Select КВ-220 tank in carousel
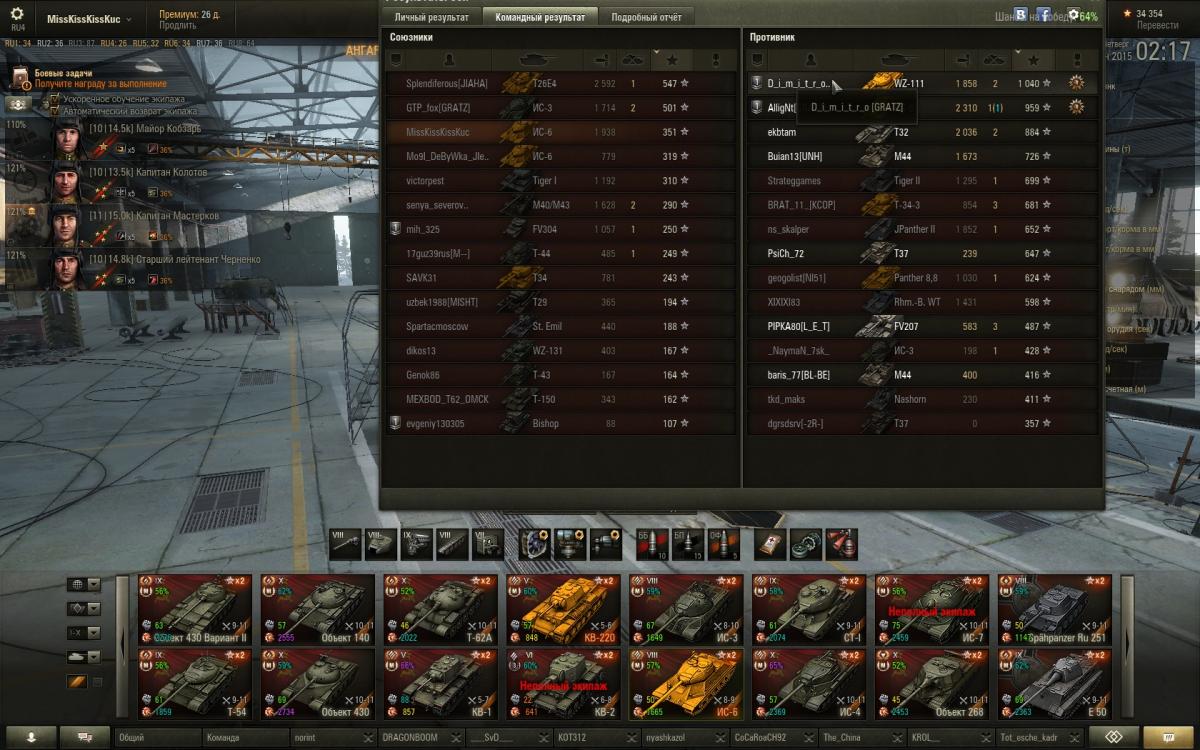The width and height of the screenshot is (1200, 750). click(563, 609)
